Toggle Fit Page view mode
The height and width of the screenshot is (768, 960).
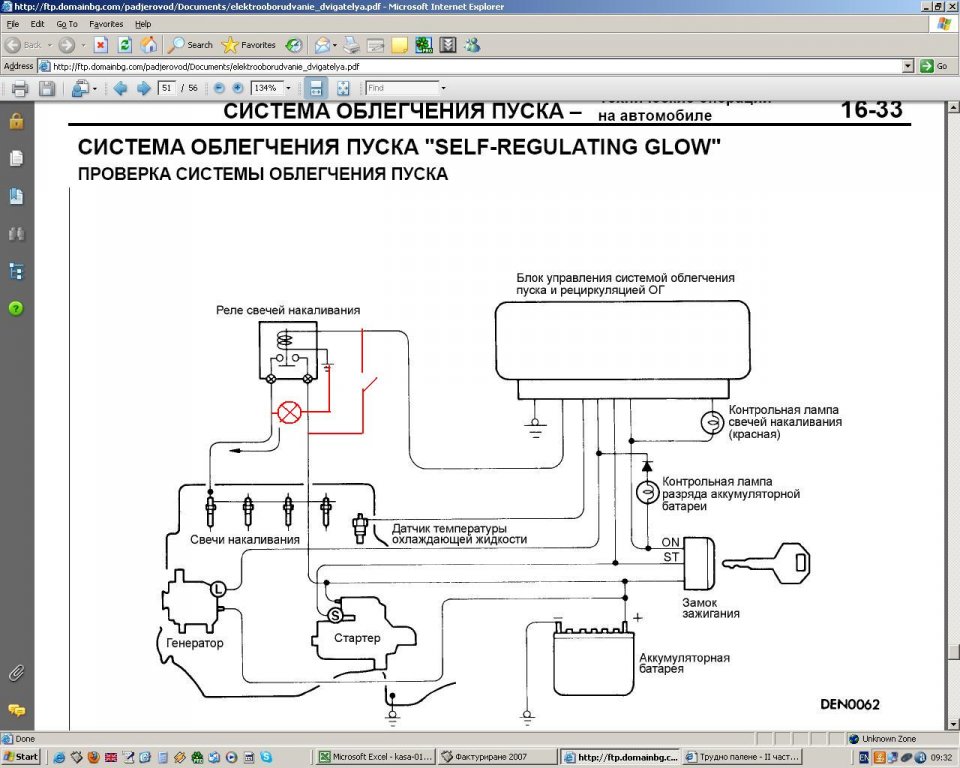[x=342, y=88]
